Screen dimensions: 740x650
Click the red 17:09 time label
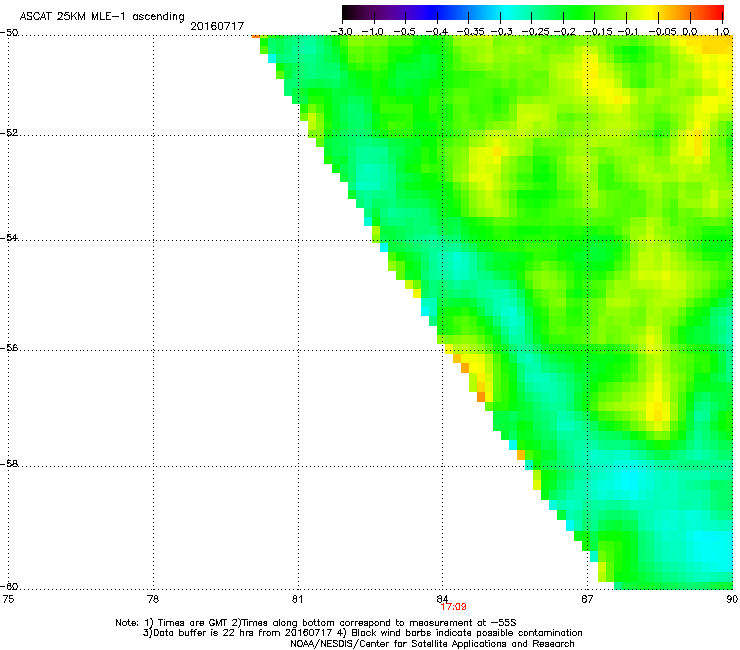click(454, 607)
